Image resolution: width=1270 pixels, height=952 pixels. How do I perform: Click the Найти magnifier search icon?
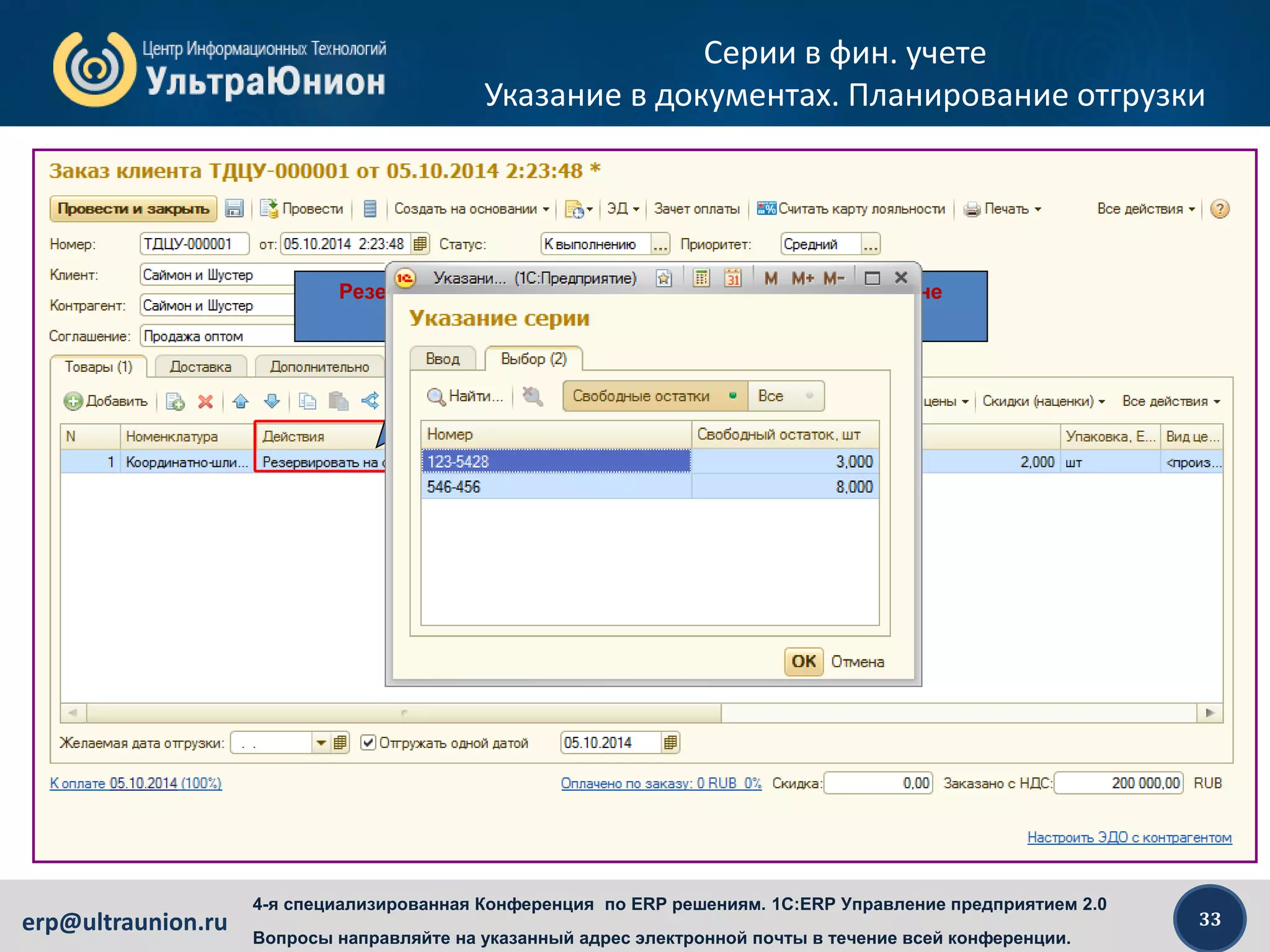436,397
